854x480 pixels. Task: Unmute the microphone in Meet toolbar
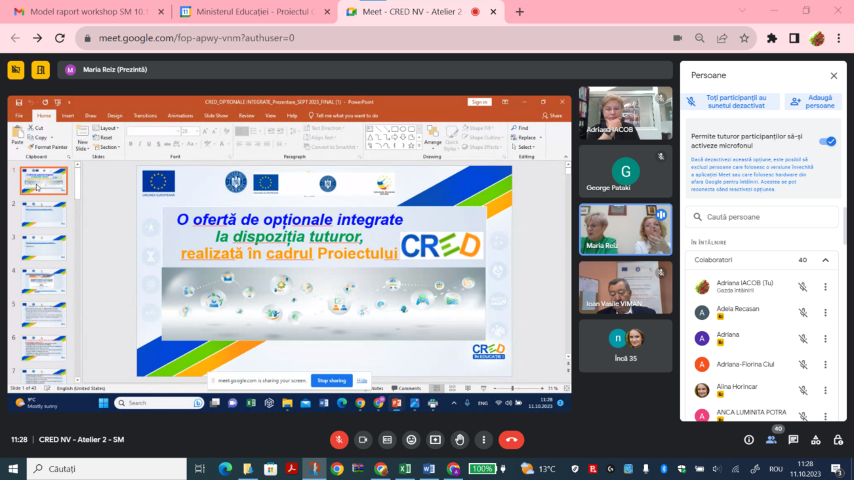(x=339, y=439)
